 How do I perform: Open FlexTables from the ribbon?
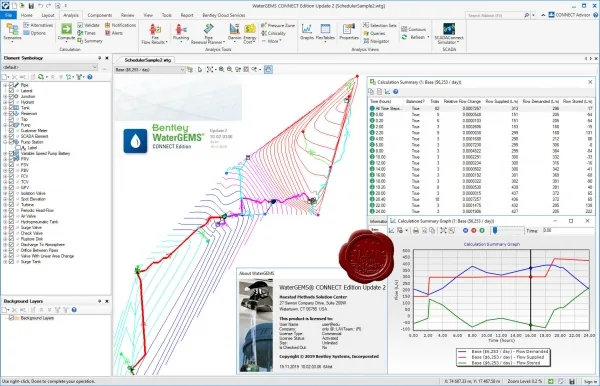[x=325, y=33]
